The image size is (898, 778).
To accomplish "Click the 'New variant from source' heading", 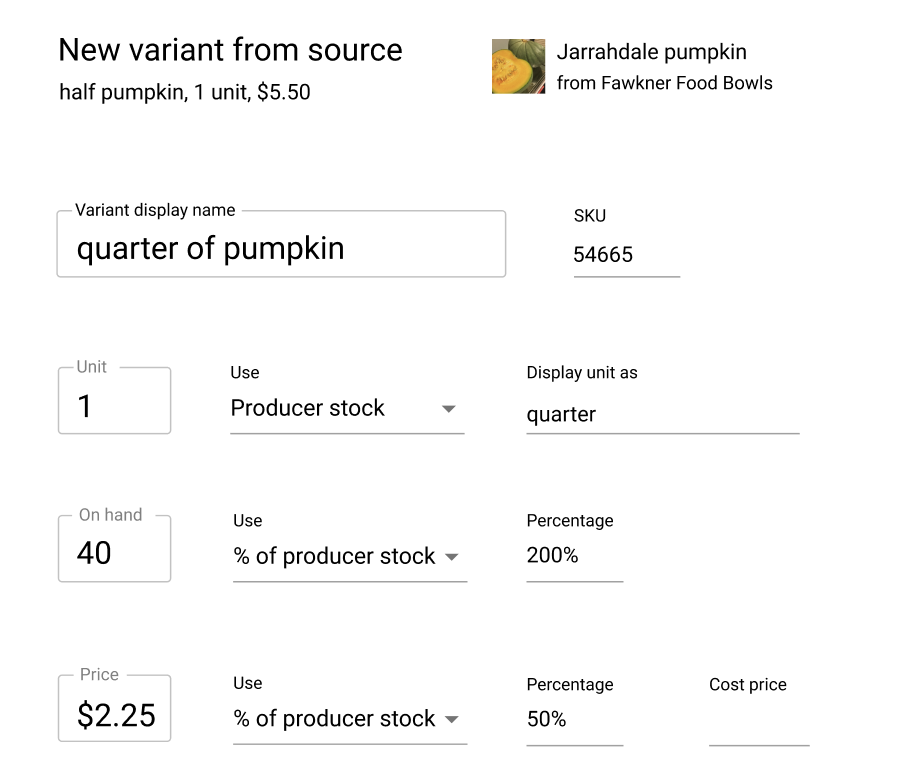I will click(x=230, y=50).
